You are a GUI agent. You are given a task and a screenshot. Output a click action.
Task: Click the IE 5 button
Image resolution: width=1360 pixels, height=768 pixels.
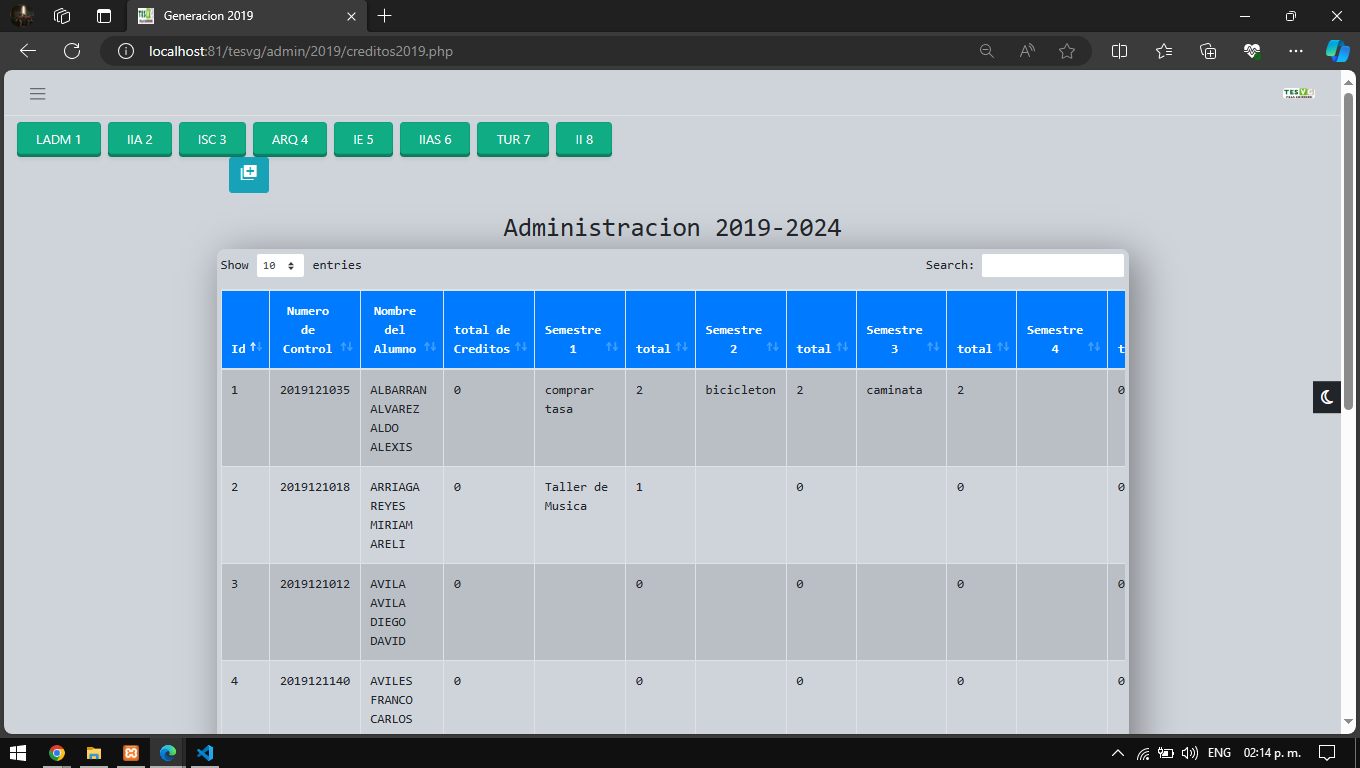point(364,139)
